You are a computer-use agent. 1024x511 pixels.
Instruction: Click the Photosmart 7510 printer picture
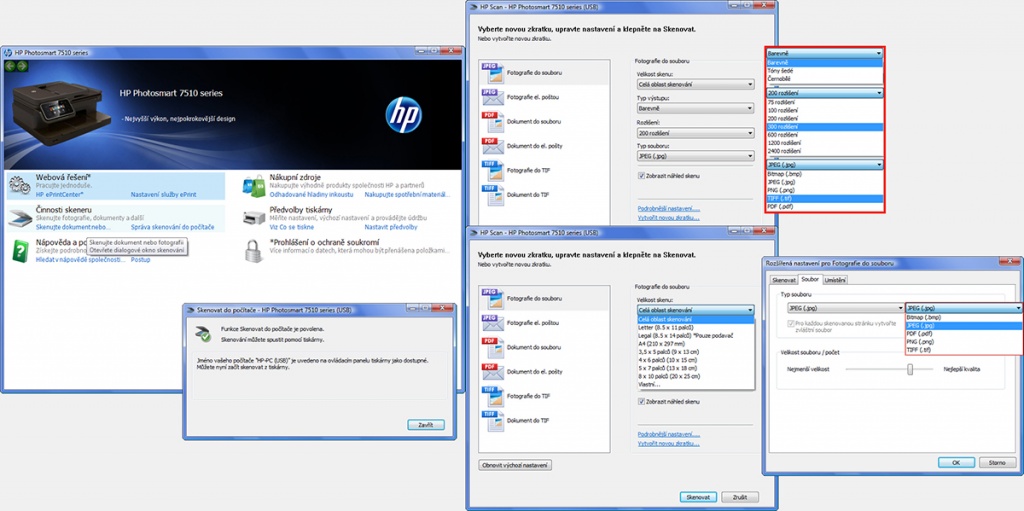pos(60,111)
